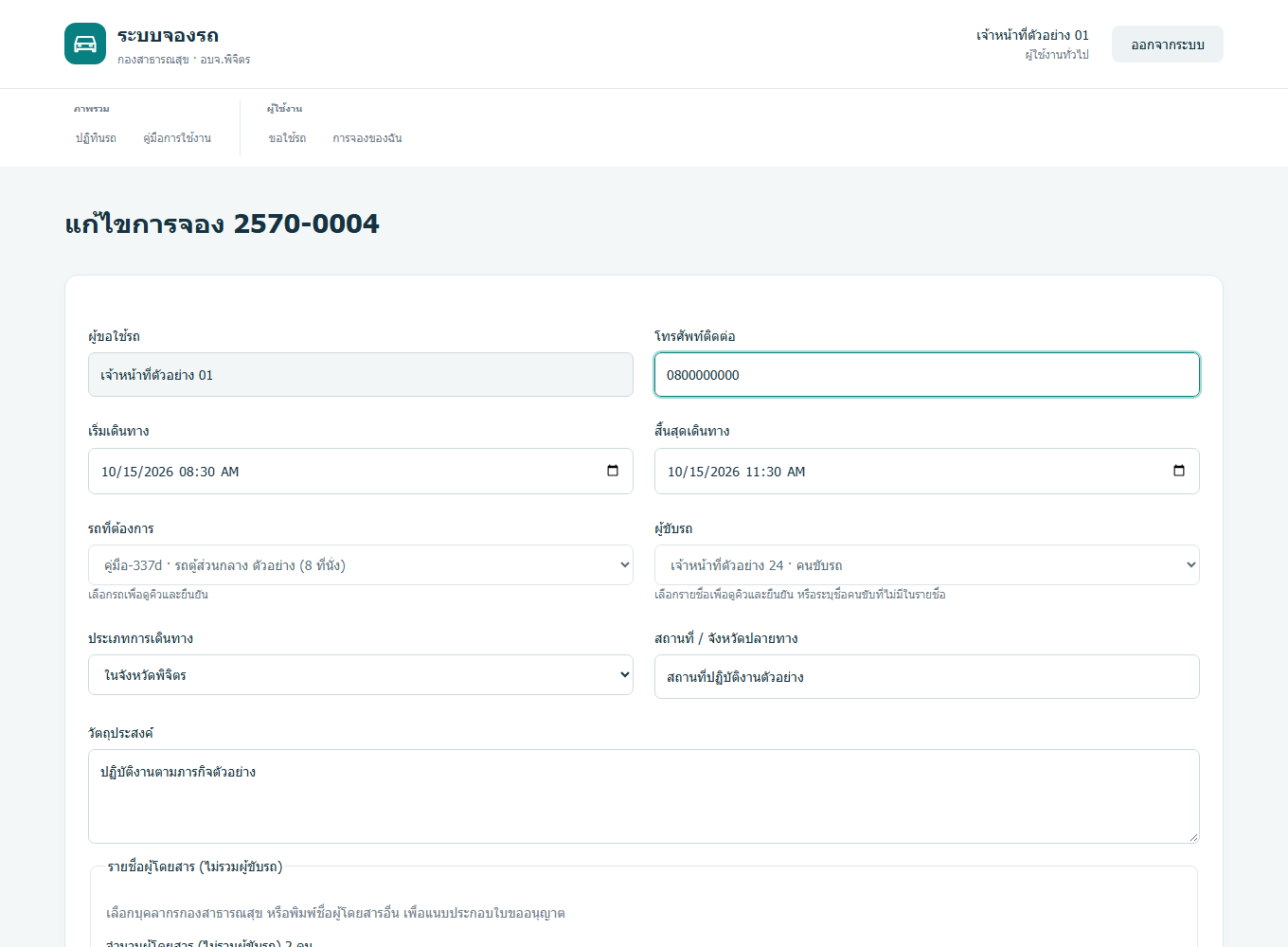
Task: Click the รายชื่อผู้โดยสาร (ไม่รวมผู้ขับรถ) legend
Action: (x=195, y=867)
